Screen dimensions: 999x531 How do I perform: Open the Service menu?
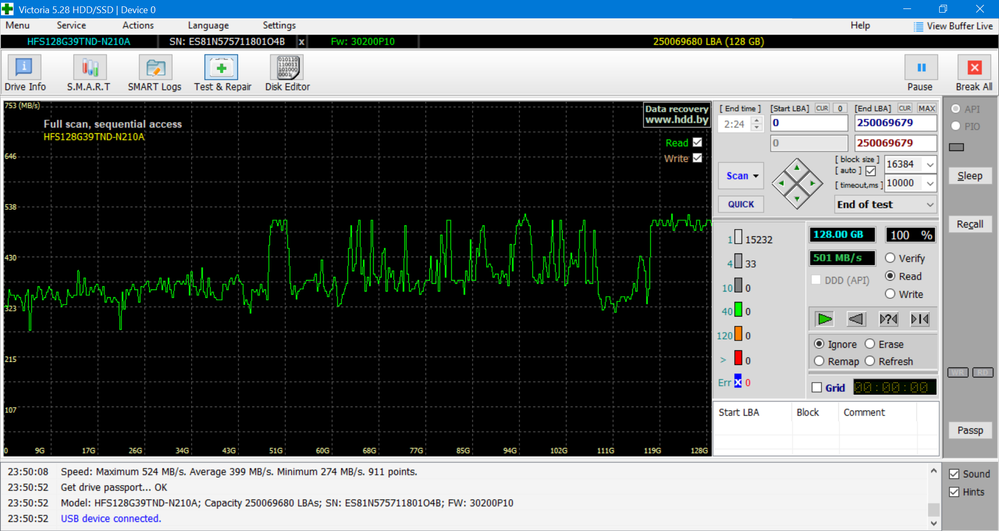tap(71, 25)
